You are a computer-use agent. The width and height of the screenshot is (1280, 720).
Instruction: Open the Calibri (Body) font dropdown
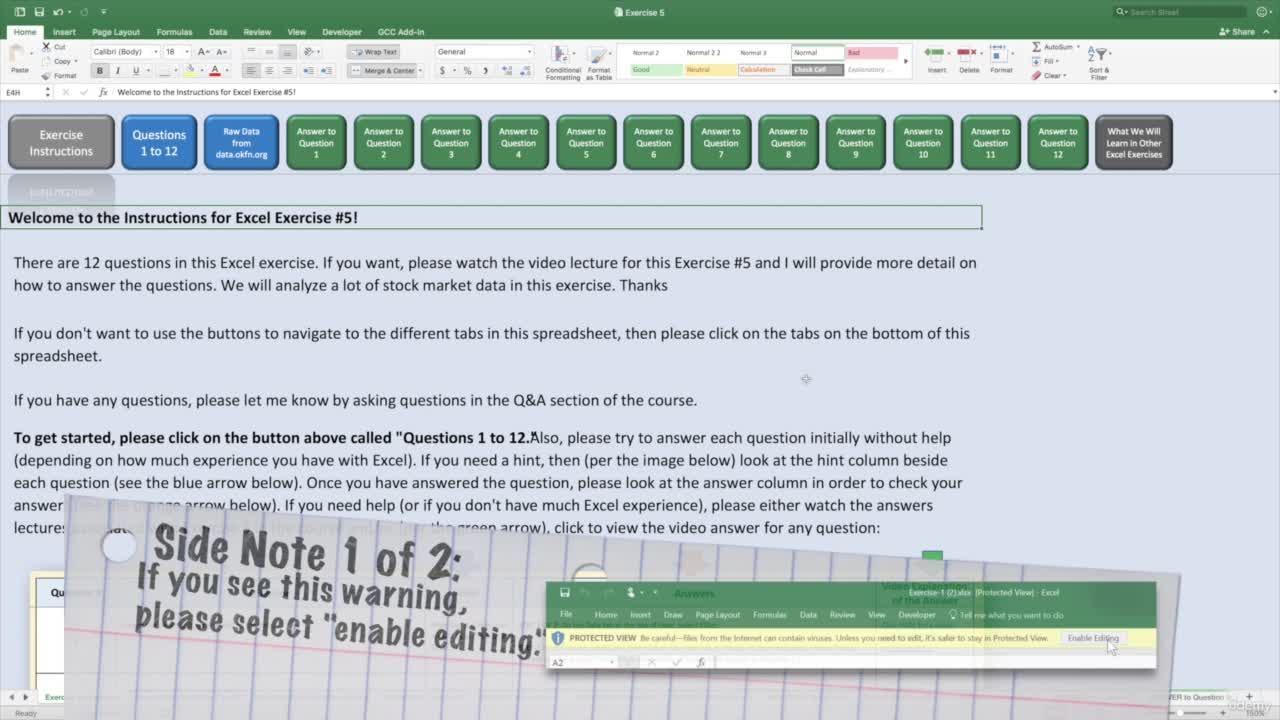point(154,51)
